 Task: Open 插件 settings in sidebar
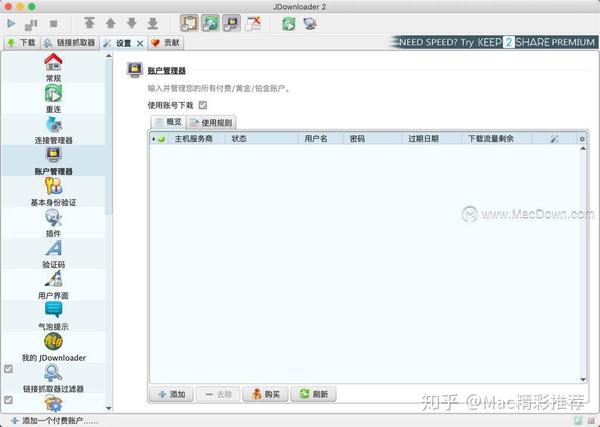click(x=53, y=223)
